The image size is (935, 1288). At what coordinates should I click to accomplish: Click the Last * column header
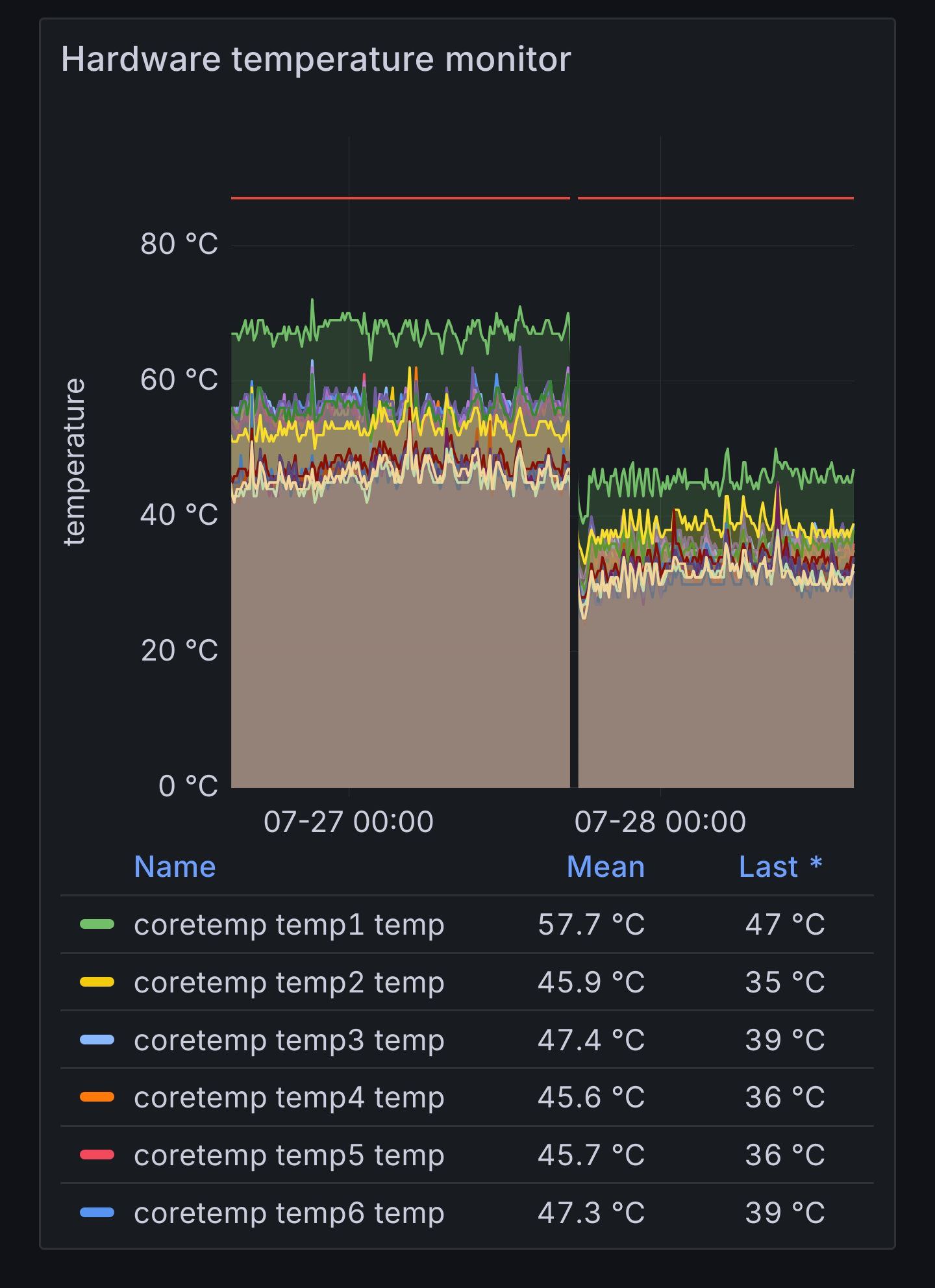pos(780,866)
